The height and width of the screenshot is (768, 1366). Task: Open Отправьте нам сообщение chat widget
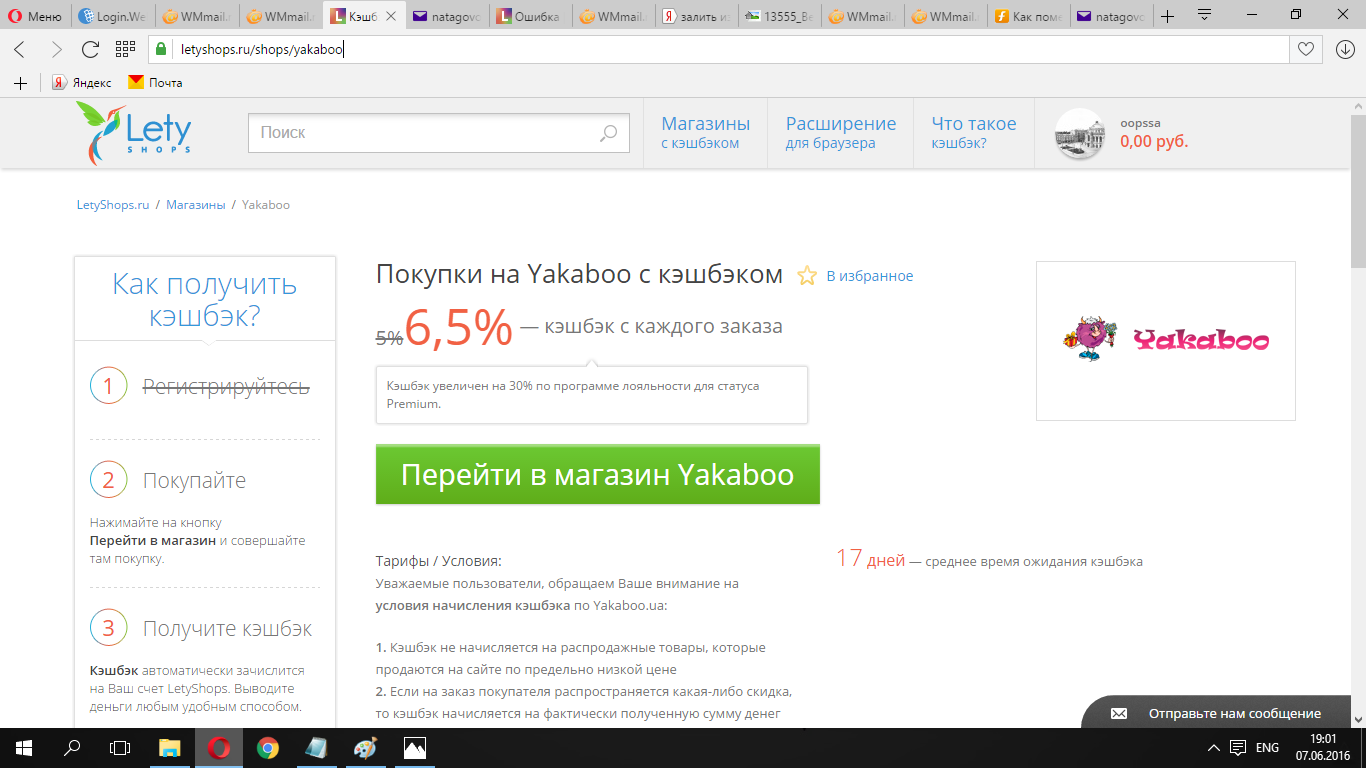pyautogui.click(x=1216, y=713)
